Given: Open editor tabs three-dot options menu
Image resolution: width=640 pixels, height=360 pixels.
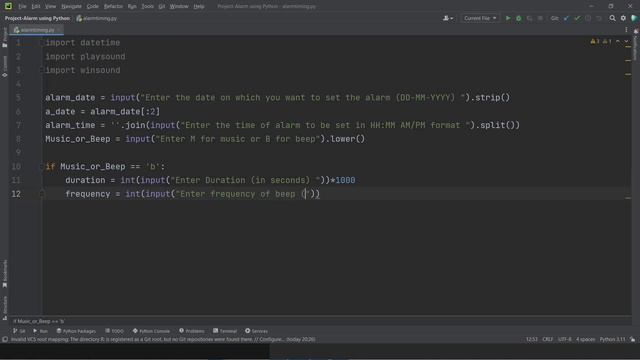Looking at the screenshot, I should (626, 30).
